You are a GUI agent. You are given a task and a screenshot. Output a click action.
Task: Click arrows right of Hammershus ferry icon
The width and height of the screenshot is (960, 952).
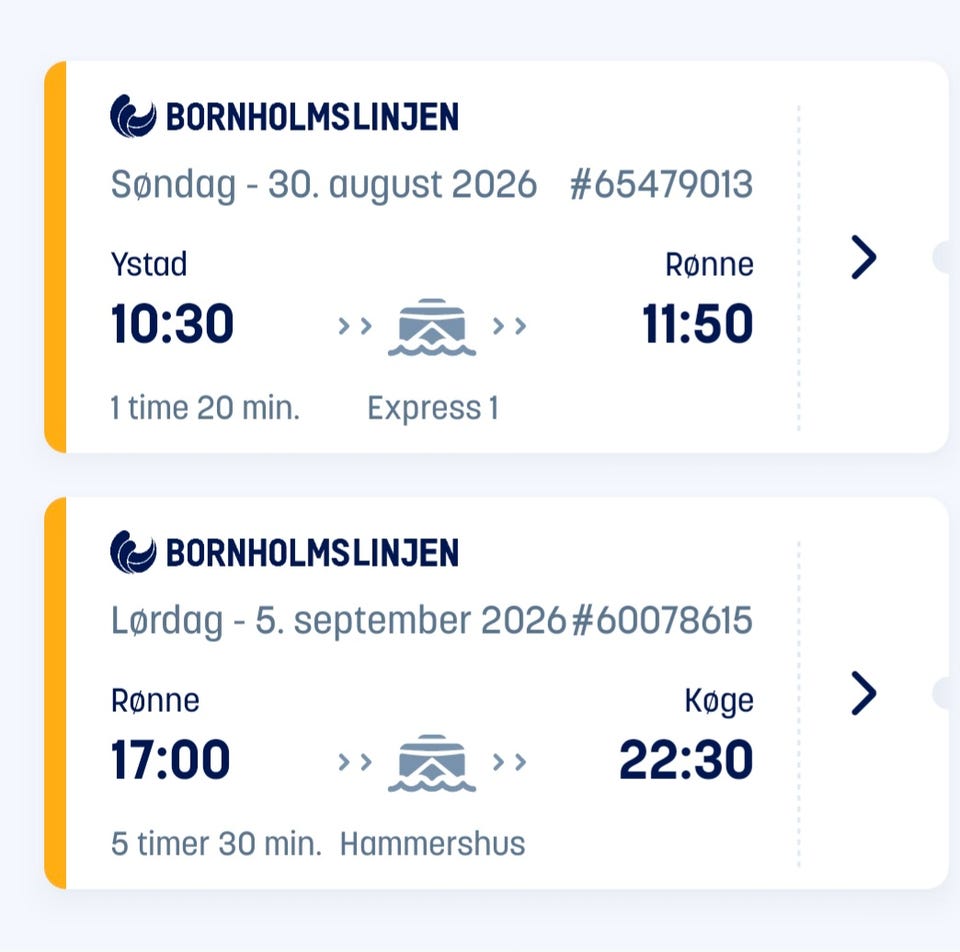point(509,762)
